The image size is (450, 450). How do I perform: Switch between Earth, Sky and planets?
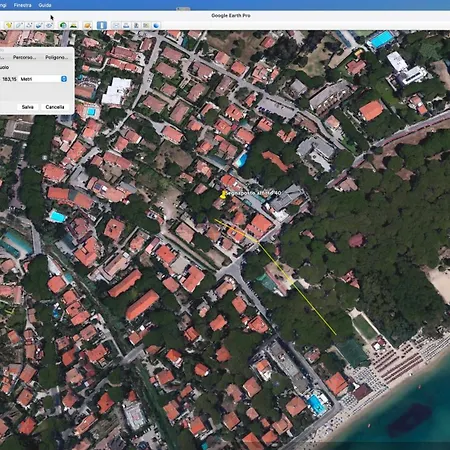pyautogui.click(x=88, y=25)
